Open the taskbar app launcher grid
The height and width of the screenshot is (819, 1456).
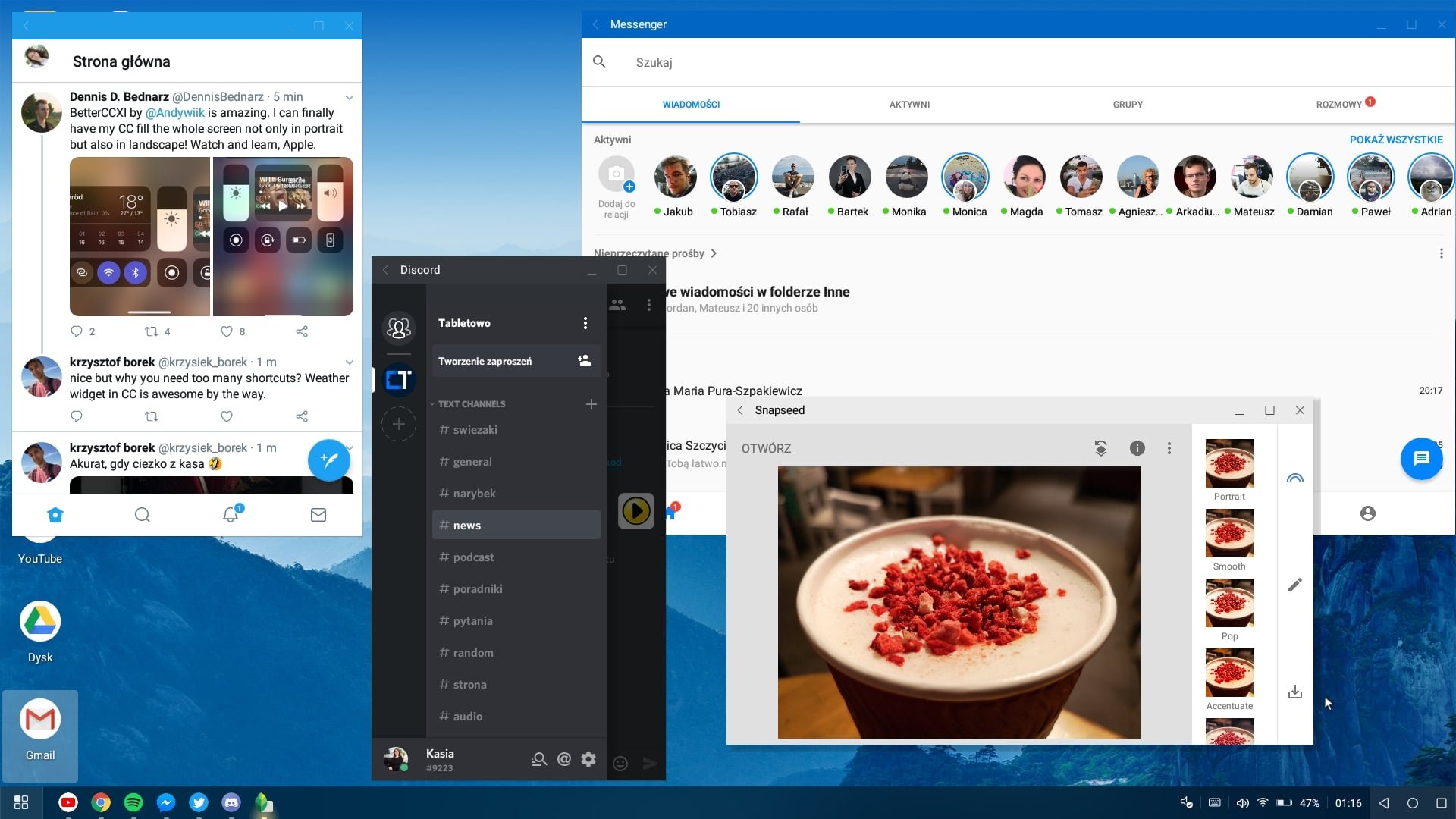[21, 802]
